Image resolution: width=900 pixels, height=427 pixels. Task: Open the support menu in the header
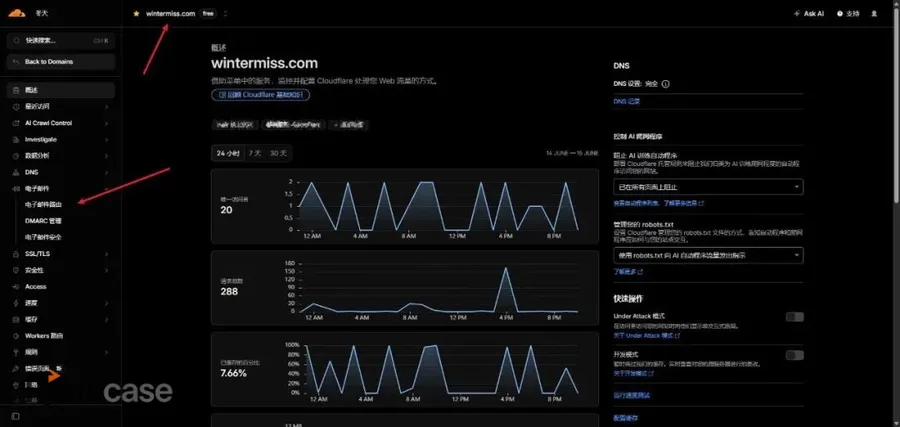pyautogui.click(x=848, y=13)
